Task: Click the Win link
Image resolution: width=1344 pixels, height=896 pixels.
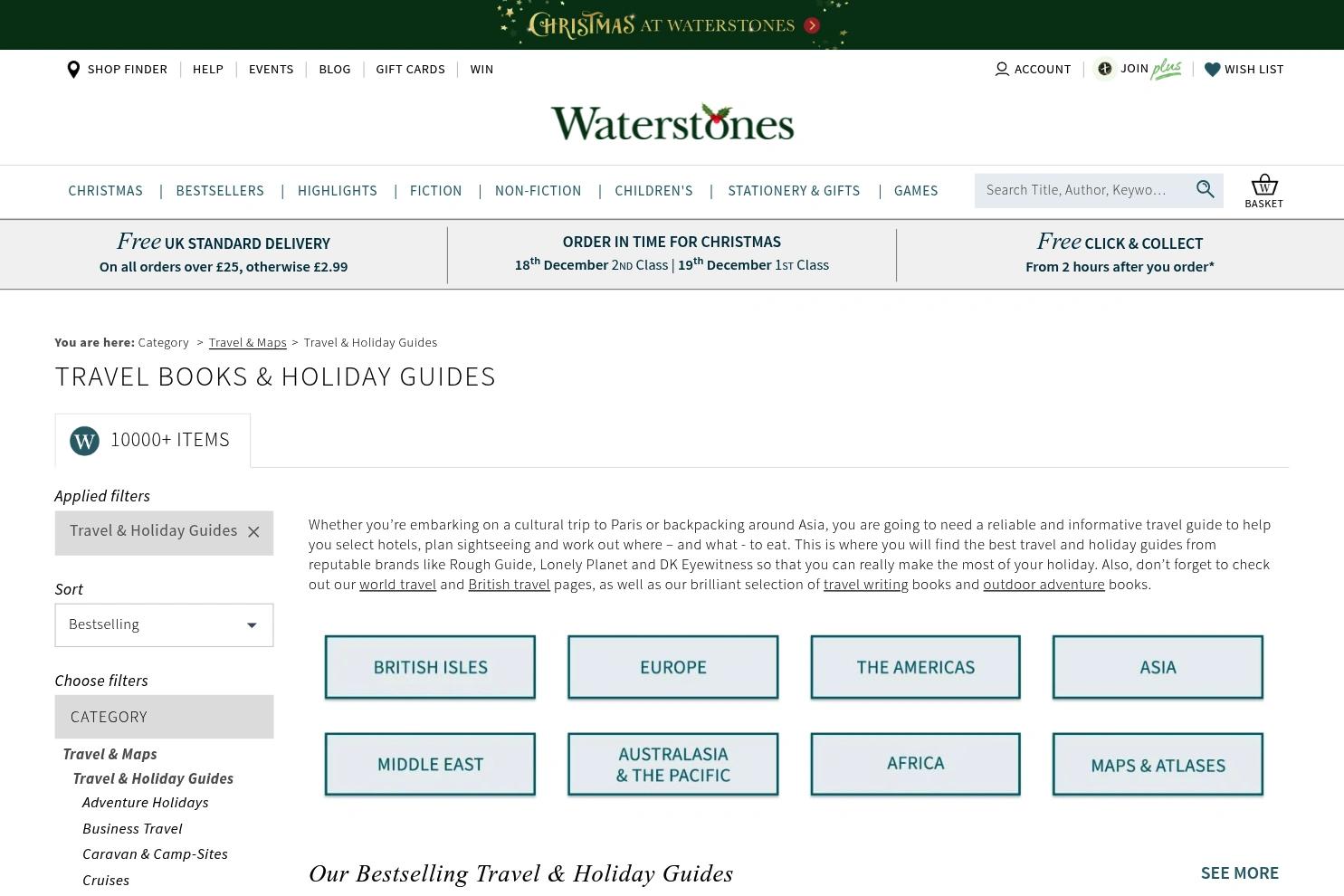Action: [481, 70]
